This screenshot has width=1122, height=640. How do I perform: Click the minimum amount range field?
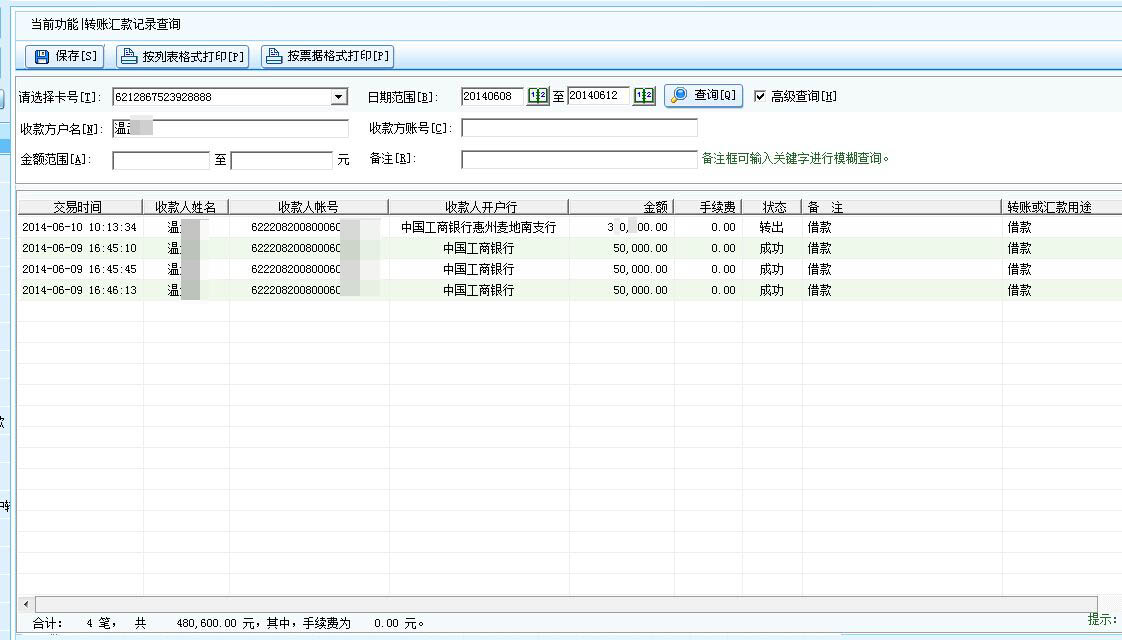[161, 160]
